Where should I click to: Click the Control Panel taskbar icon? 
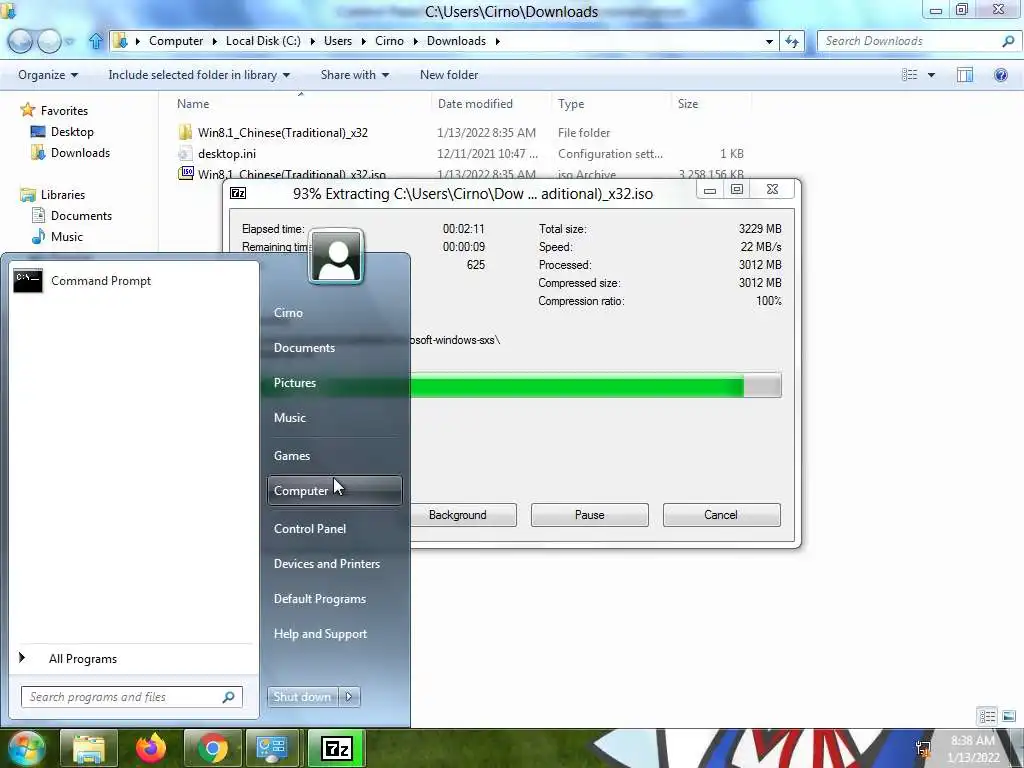(x=272, y=748)
